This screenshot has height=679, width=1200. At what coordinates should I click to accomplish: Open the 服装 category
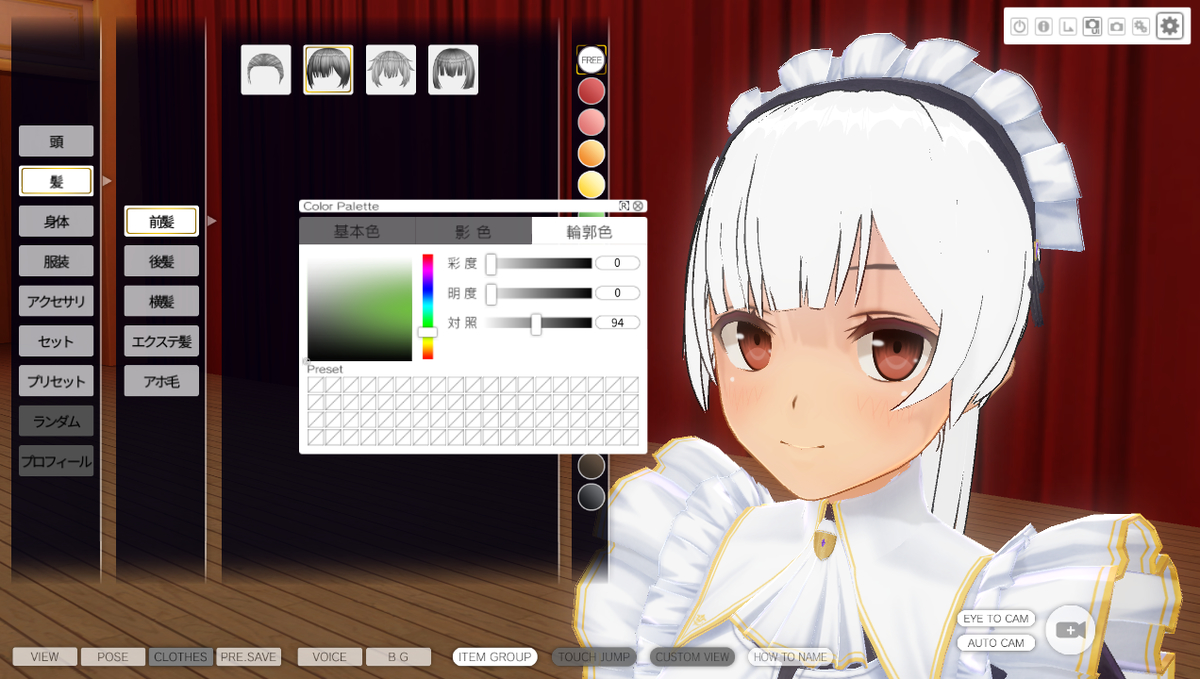coord(56,261)
